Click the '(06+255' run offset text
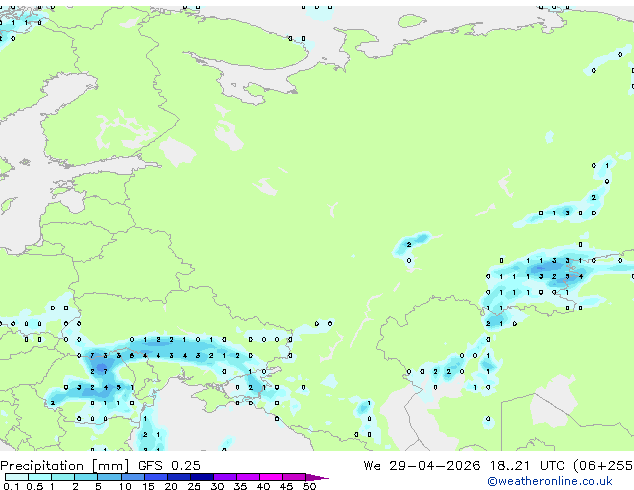Viewport: 634px width, 490px height. click(x=603, y=466)
